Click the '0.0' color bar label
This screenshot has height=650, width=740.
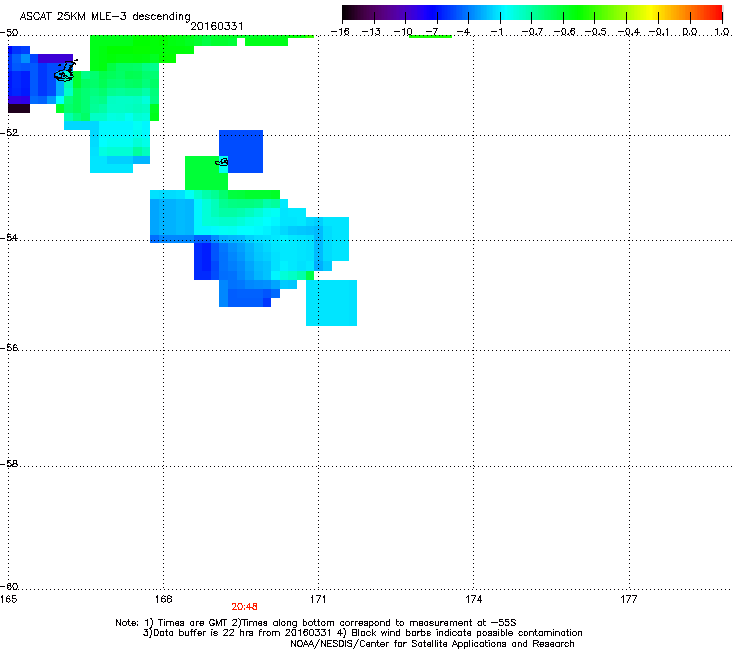click(690, 32)
